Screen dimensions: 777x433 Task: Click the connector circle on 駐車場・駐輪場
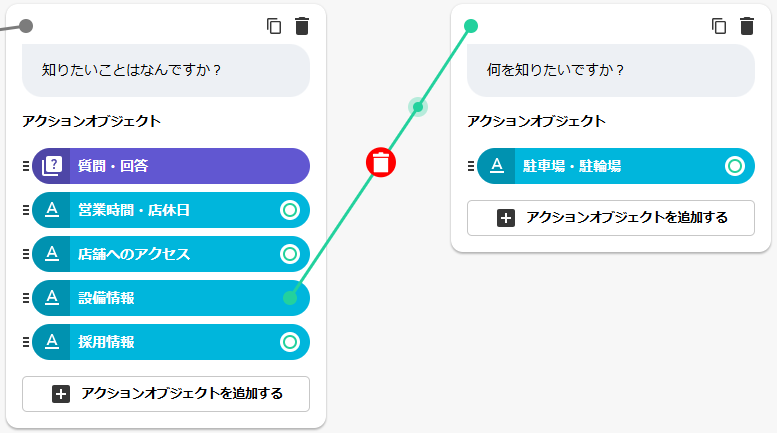point(735,166)
